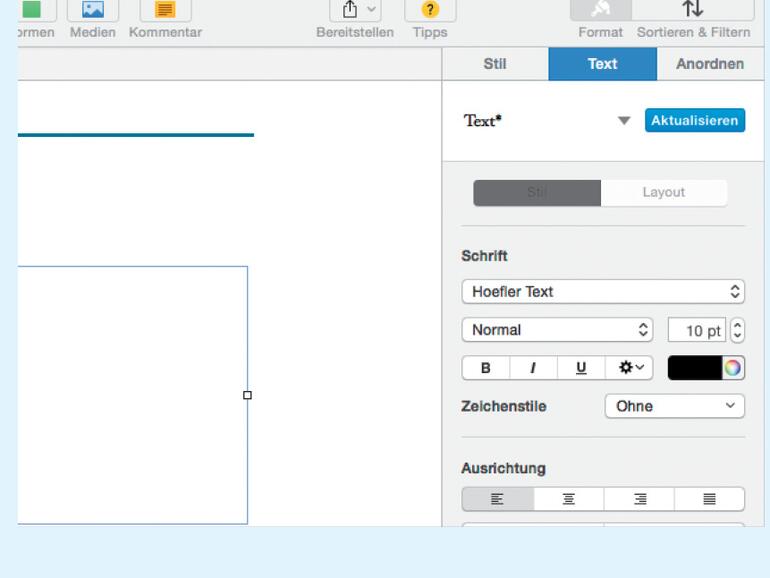This screenshot has width=770, height=578.
Task: Toggle italic with the I button
Action: point(533,368)
